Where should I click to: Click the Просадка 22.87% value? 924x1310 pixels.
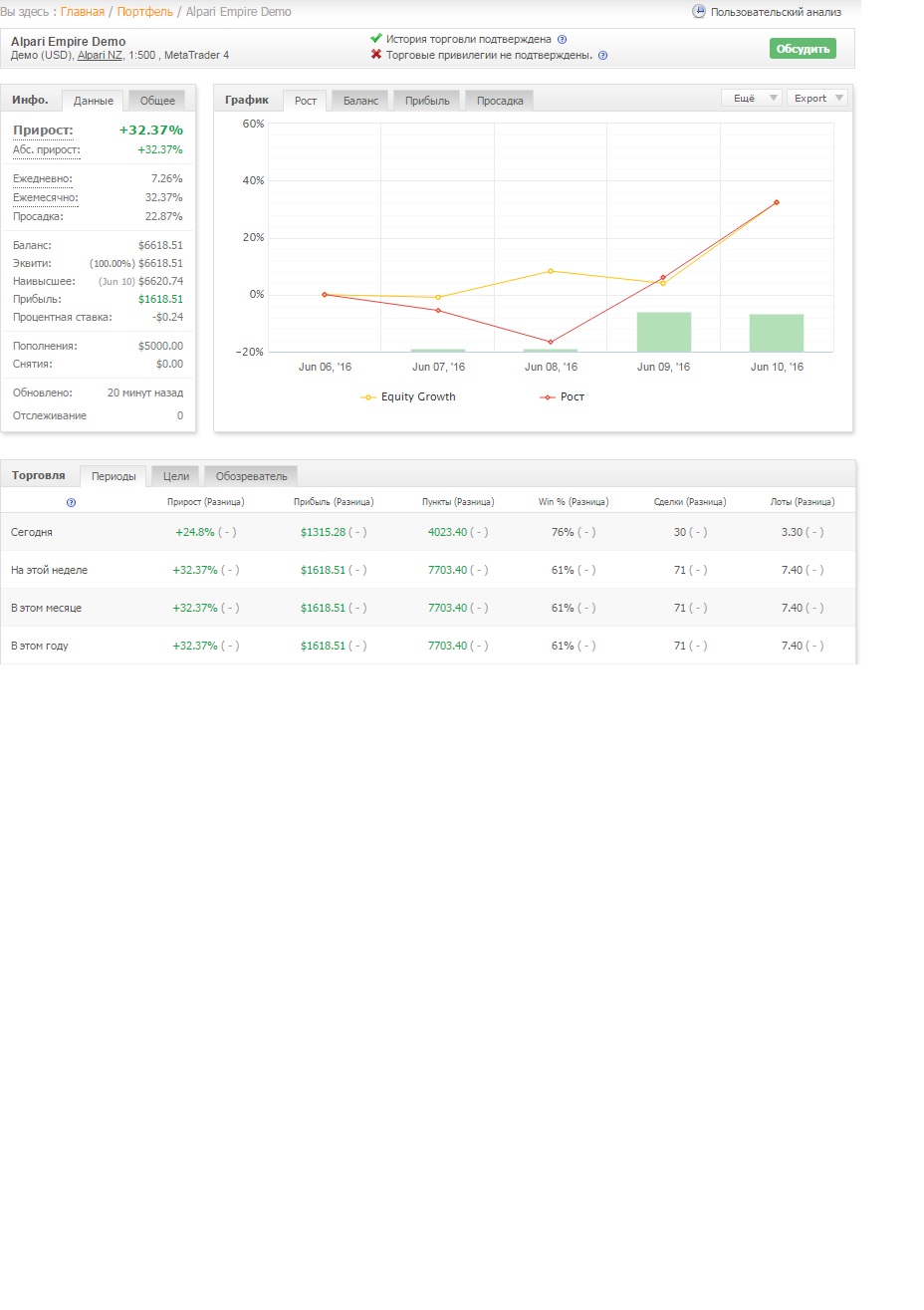tap(164, 217)
